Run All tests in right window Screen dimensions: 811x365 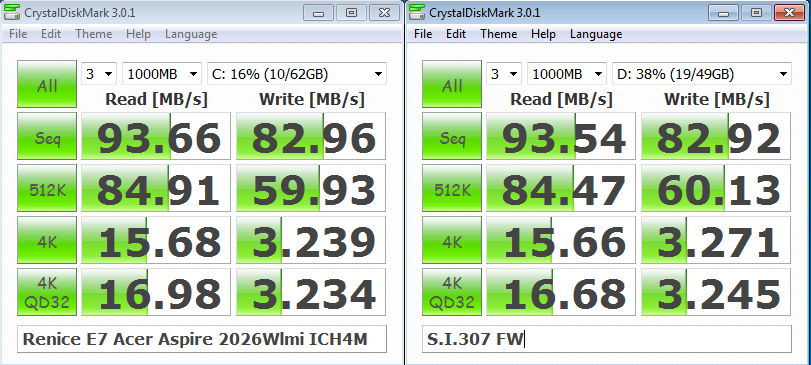(452, 84)
